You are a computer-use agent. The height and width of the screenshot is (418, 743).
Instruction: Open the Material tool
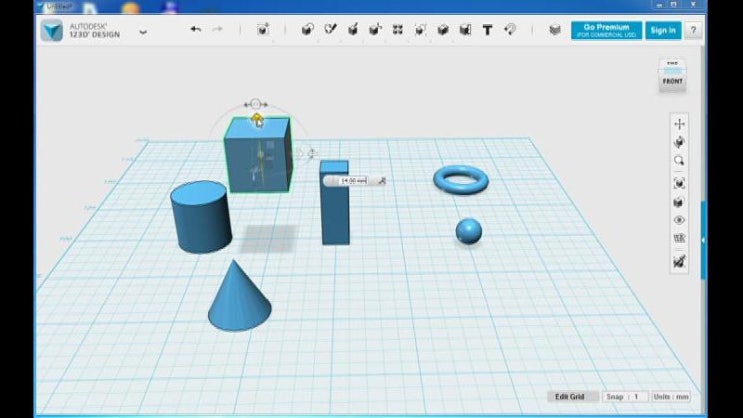[555, 30]
